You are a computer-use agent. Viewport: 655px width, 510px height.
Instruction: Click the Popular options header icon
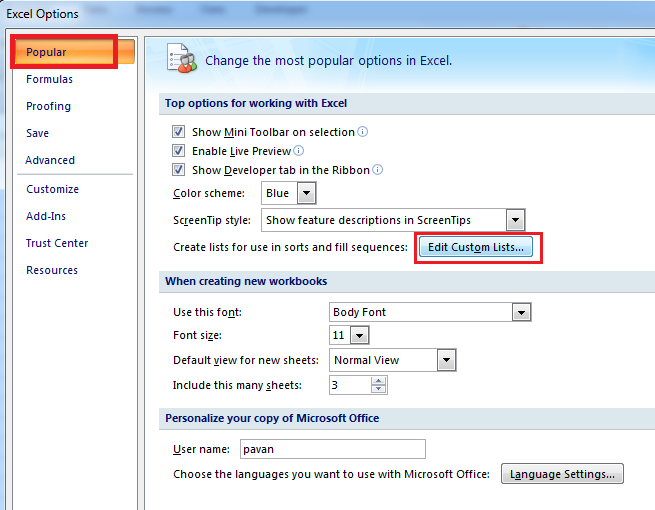182,59
